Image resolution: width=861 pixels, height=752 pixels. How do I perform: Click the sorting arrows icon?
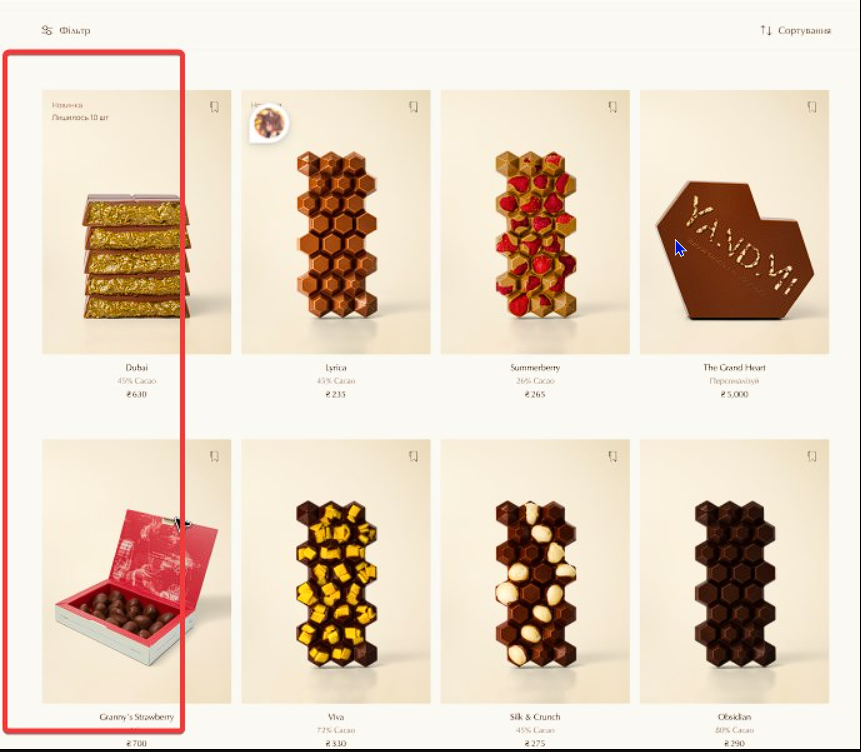tap(766, 30)
